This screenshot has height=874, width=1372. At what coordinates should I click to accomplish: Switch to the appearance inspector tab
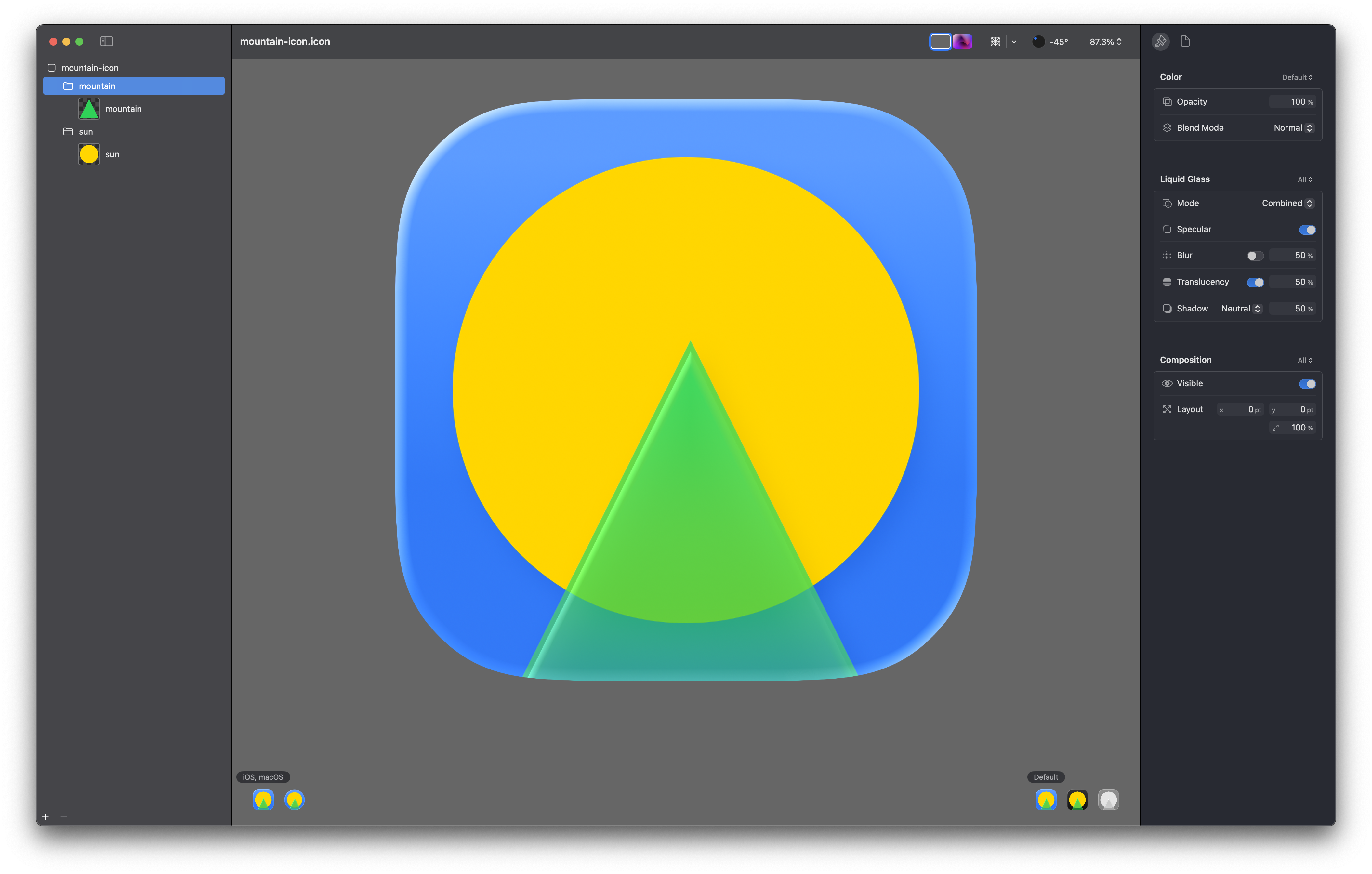pyautogui.click(x=1161, y=41)
